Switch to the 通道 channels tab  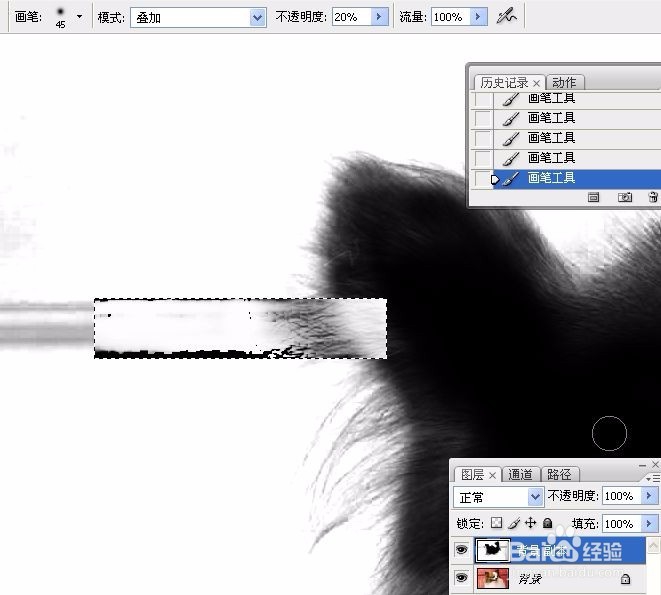tap(520, 475)
